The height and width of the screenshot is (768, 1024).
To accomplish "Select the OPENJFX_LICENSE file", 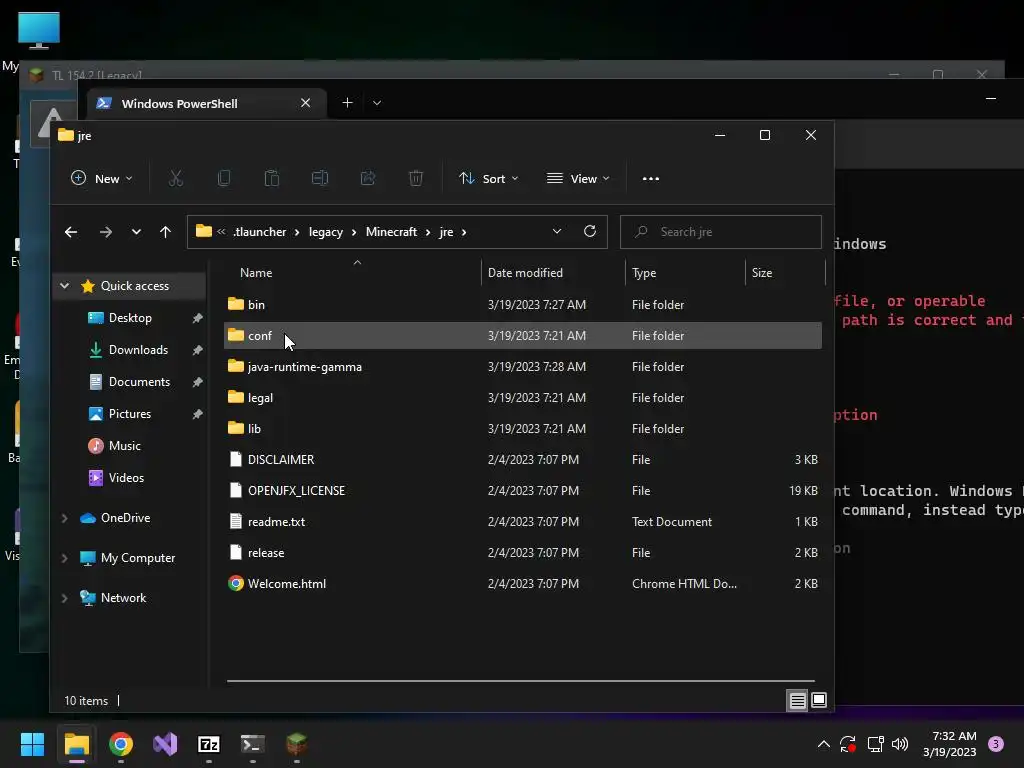I will [522, 490].
